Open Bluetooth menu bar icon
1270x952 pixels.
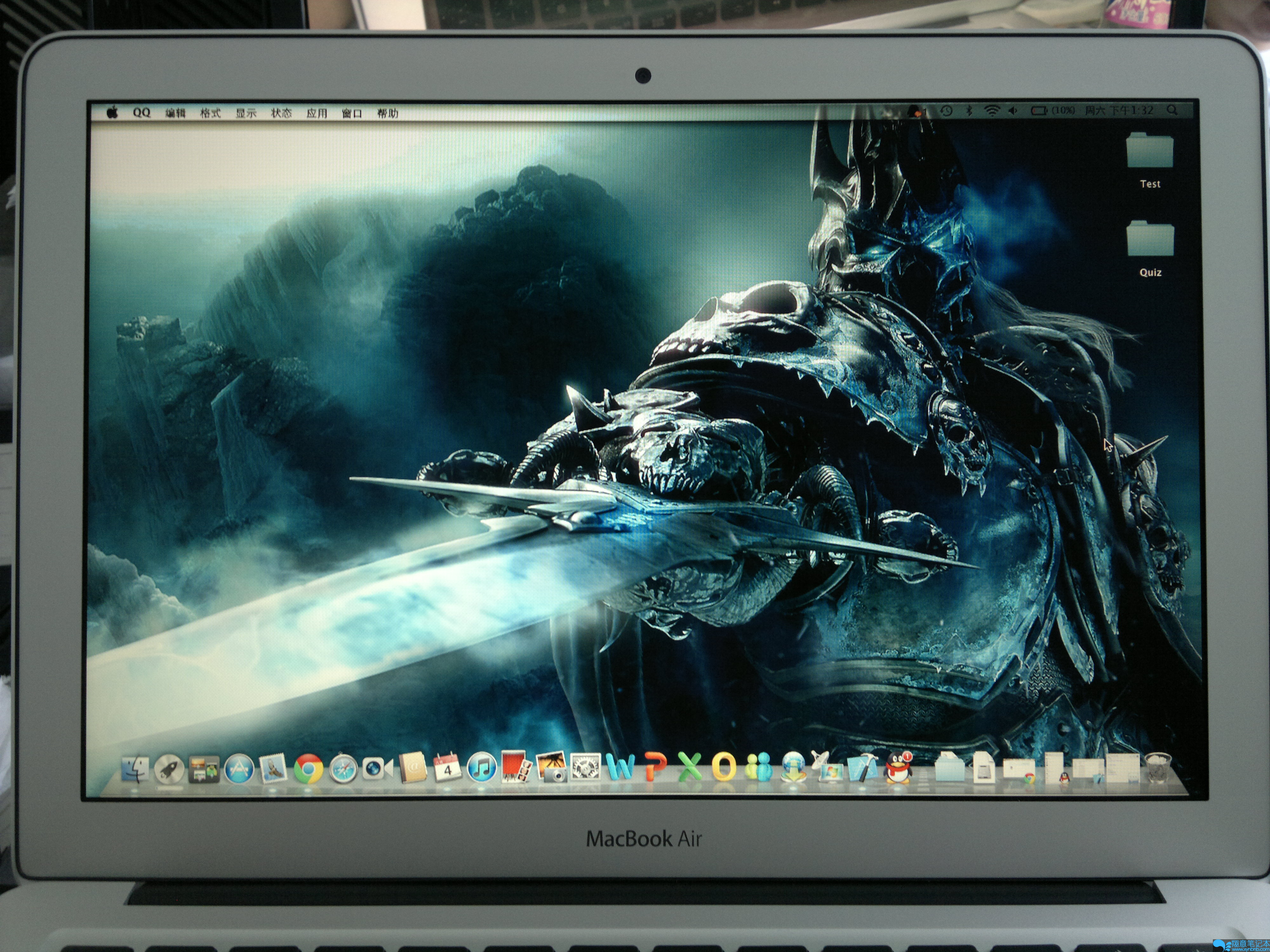tap(970, 111)
